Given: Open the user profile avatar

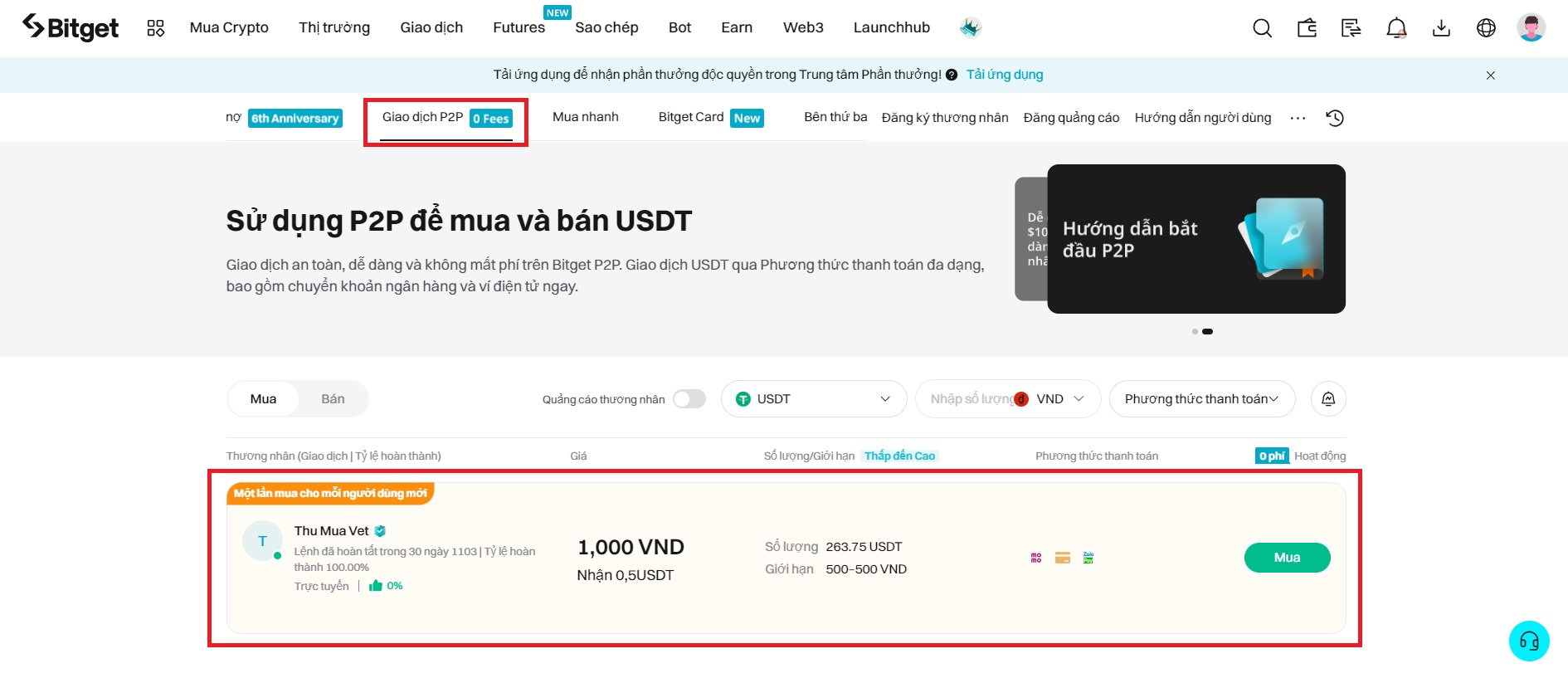Looking at the screenshot, I should coord(1531,27).
